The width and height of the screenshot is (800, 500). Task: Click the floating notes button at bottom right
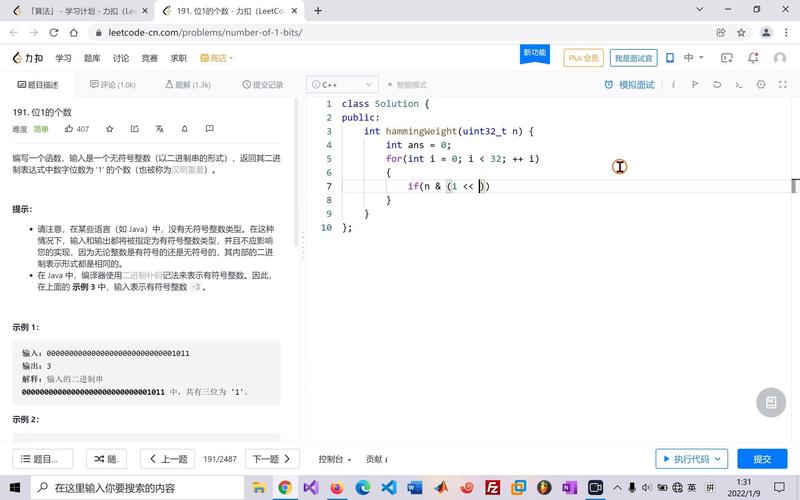pos(771,403)
